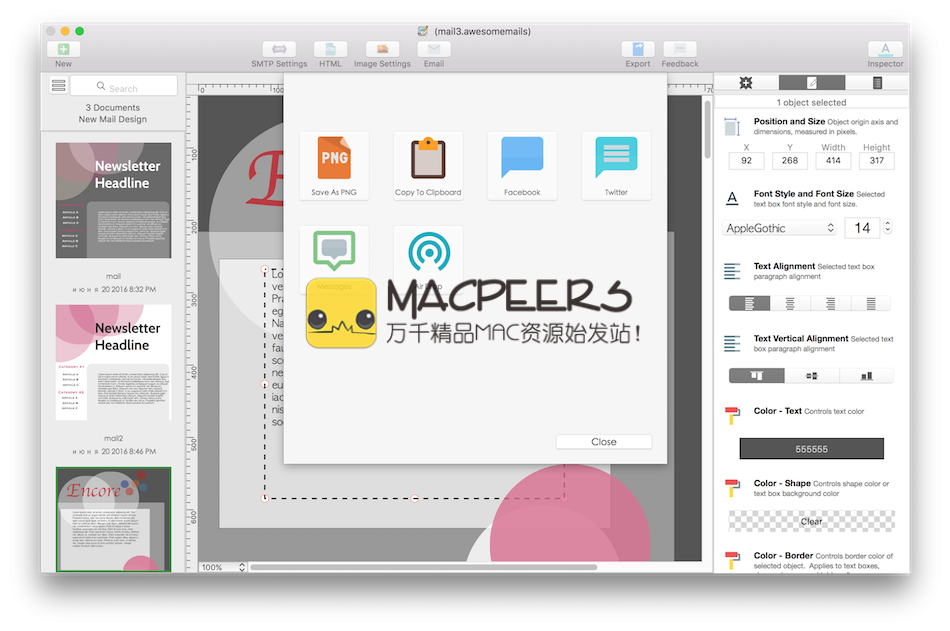
Task: Click the X position field showing 92
Action: tap(746, 161)
